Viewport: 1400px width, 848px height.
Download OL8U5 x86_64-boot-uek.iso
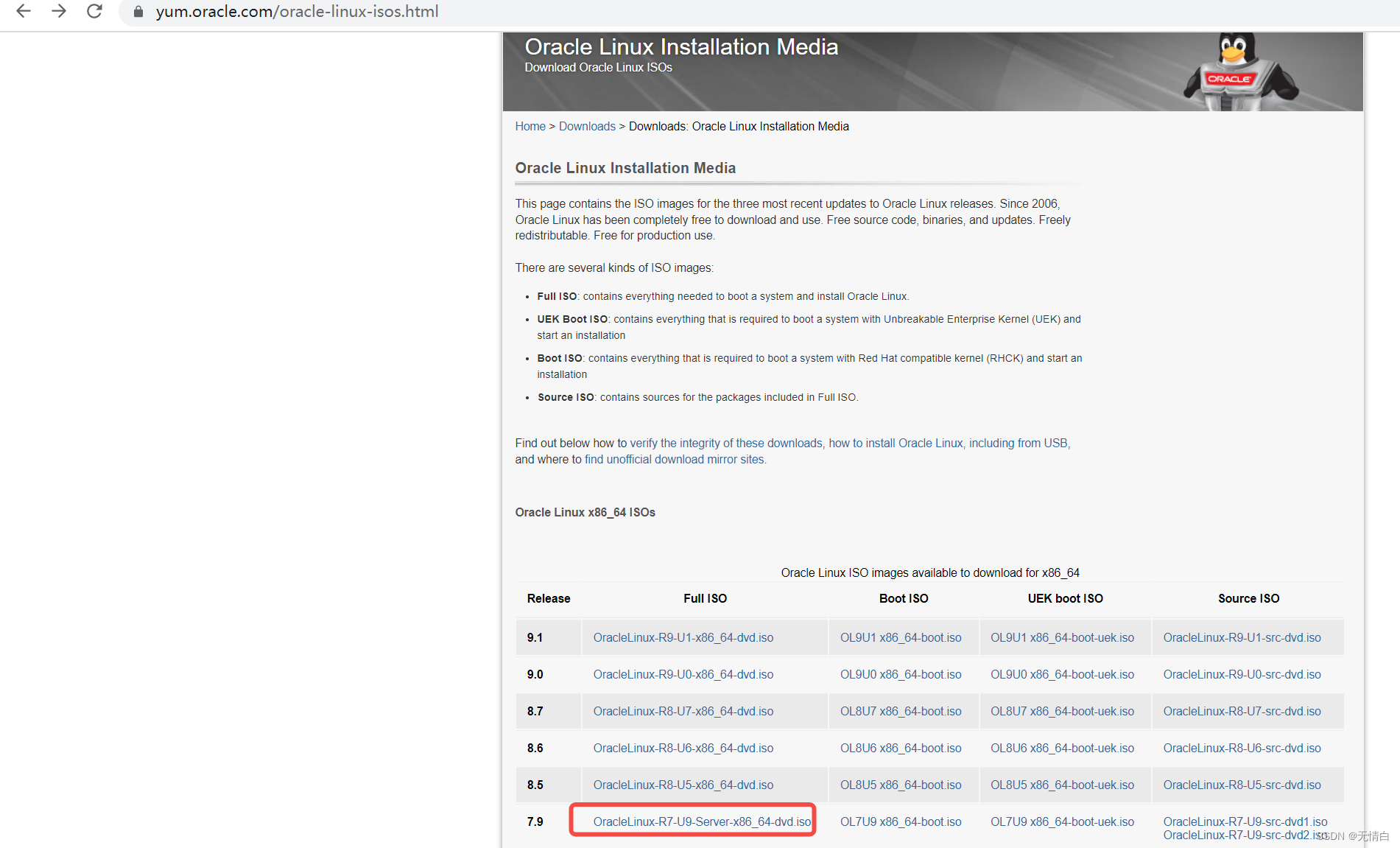(1062, 785)
